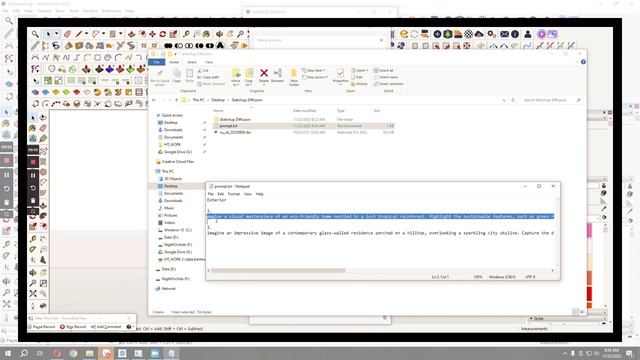The height and width of the screenshot is (360, 640).
Task: Open Notepad's Help menu
Action: [260, 194]
